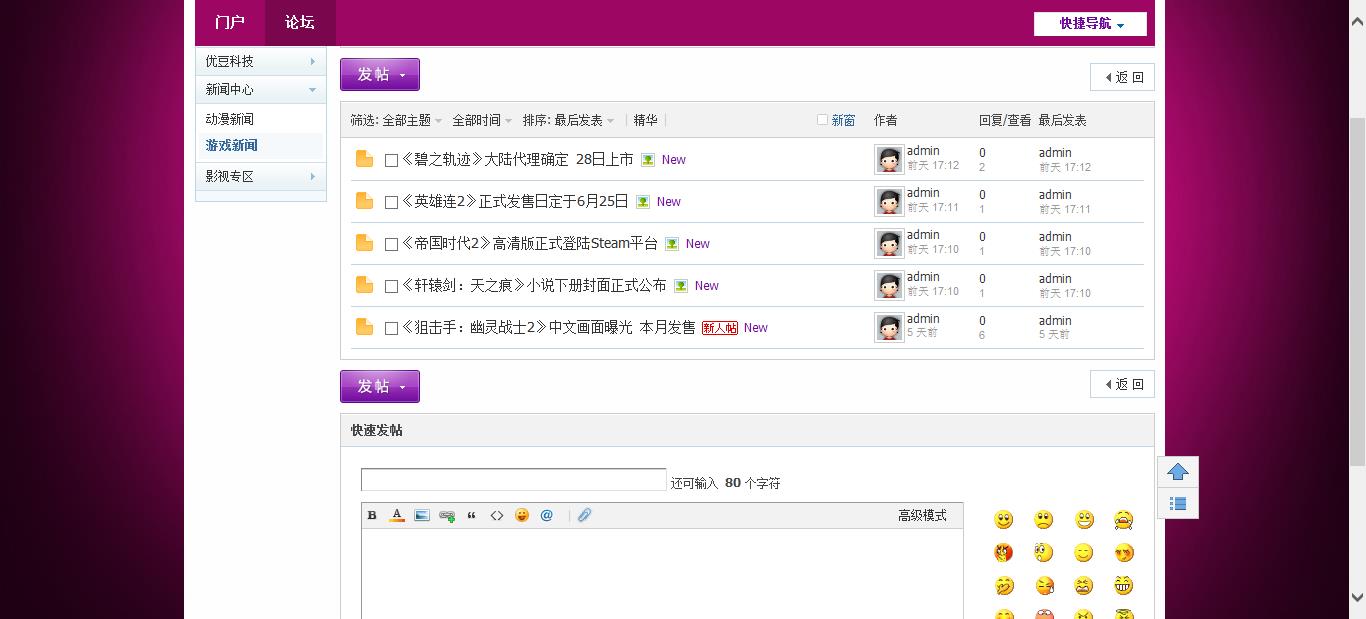Open thread 《碧之轨迹》大陆代理确定 28日上市
Viewport: 1366px width, 619px height.
[517, 159]
